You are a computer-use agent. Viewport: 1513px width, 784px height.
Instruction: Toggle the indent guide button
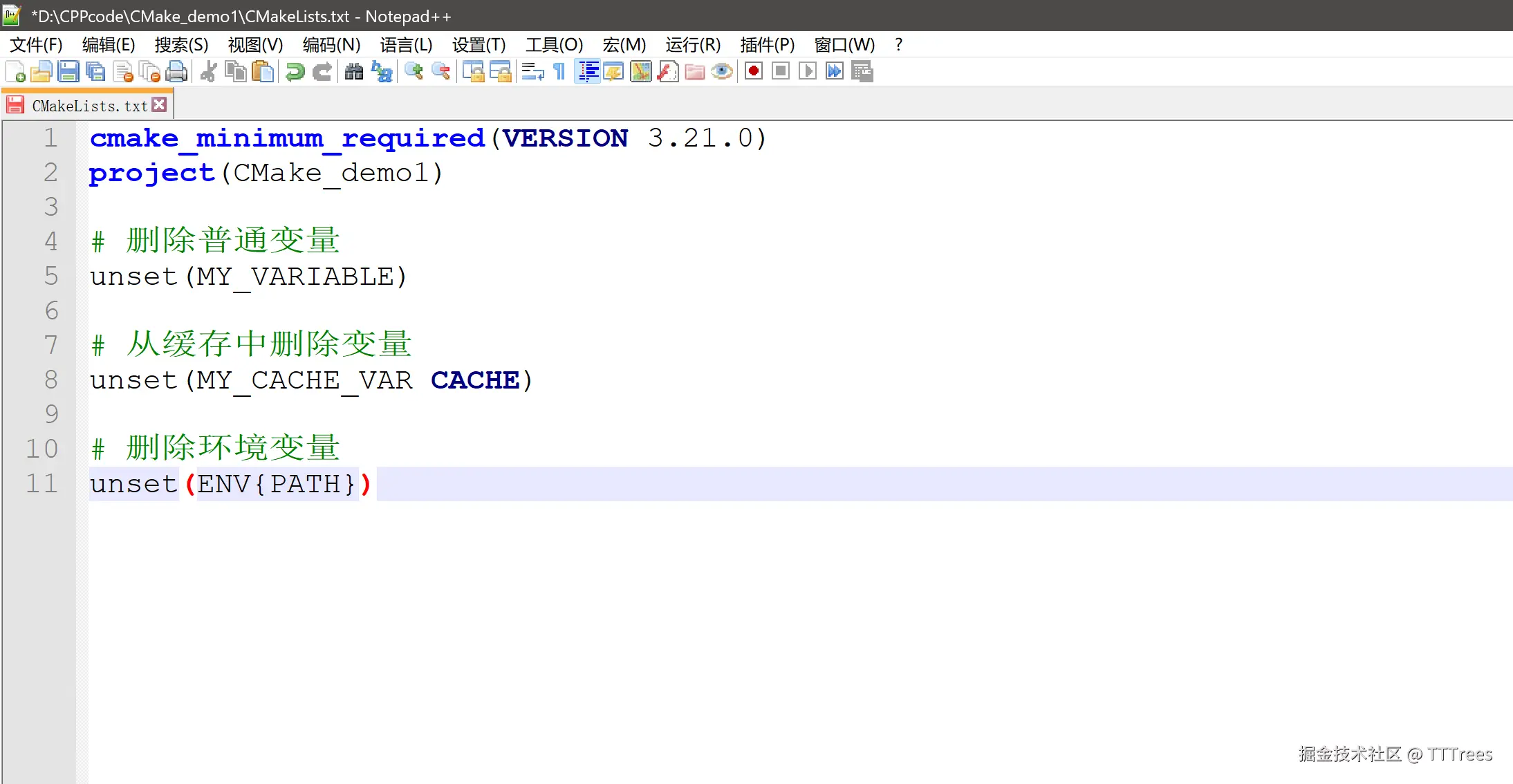pos(588,71)
